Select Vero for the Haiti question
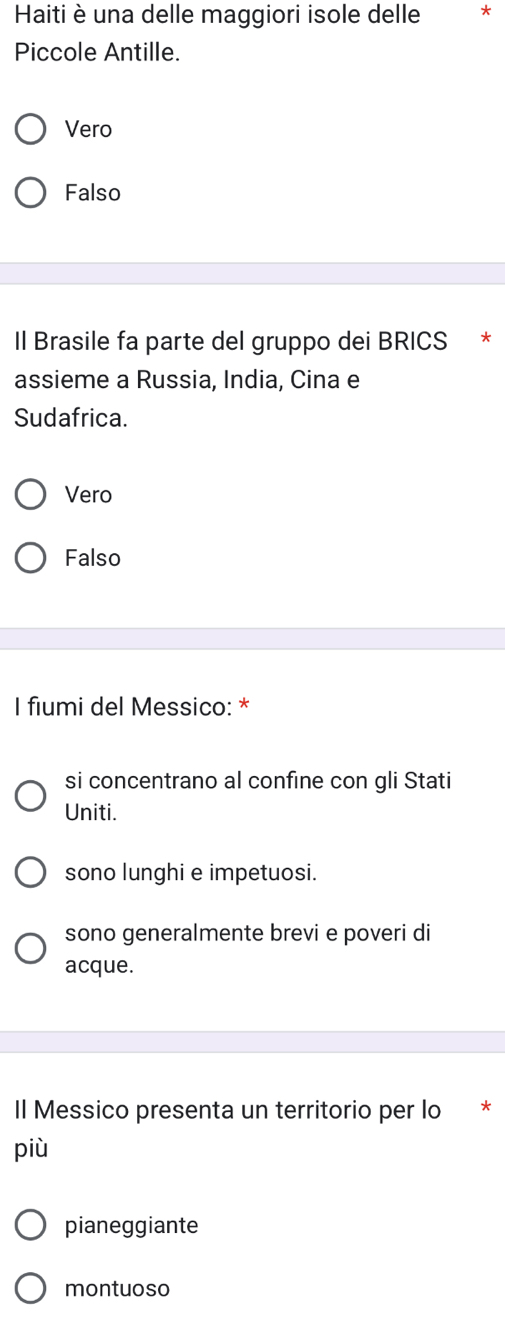The width and height of the screenshot is (505, 1331). point(31,130)
